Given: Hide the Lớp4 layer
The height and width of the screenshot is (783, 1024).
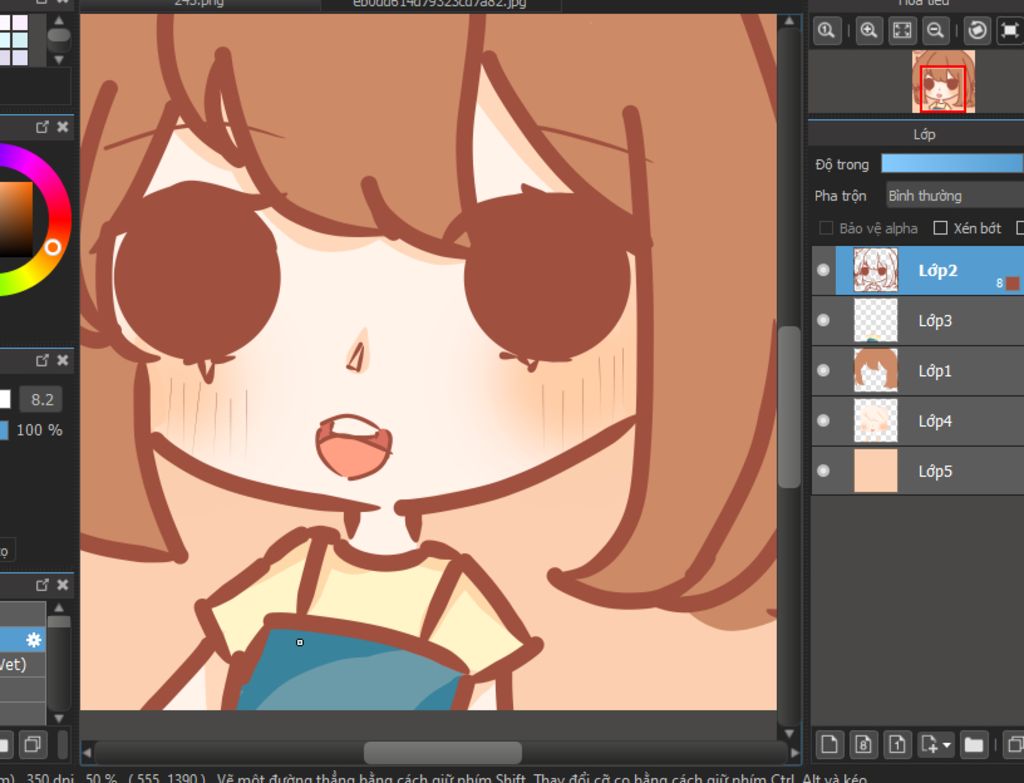Looking at the screenshot, I should point(824,421).
